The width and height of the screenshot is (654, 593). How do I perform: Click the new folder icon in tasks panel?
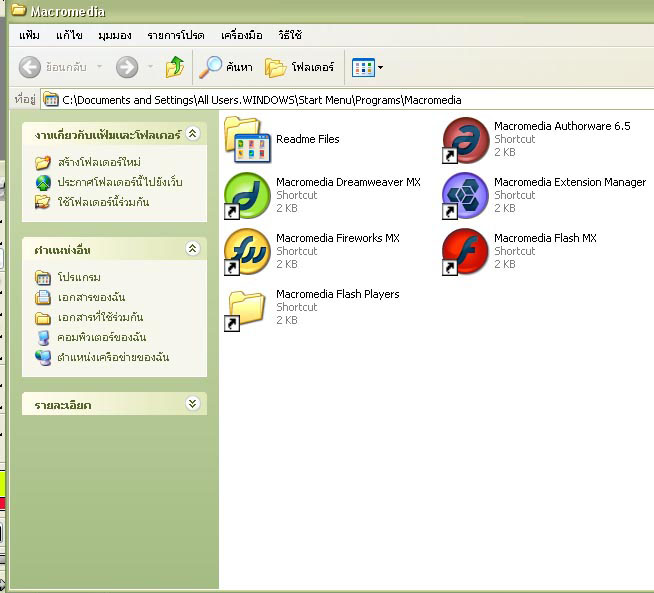[x=43, y=162]
